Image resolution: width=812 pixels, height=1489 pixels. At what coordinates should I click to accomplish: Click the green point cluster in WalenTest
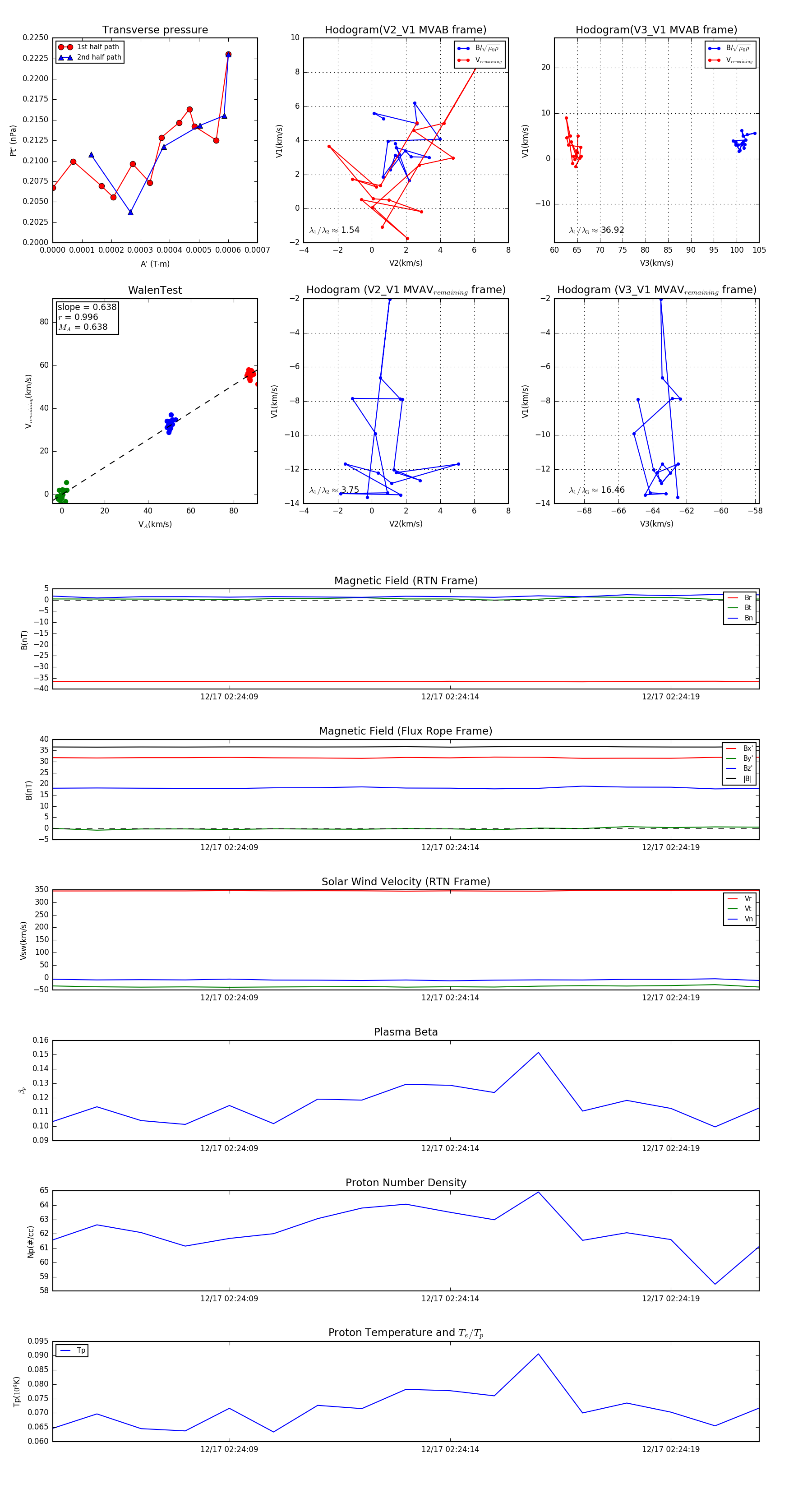(61, 494)
